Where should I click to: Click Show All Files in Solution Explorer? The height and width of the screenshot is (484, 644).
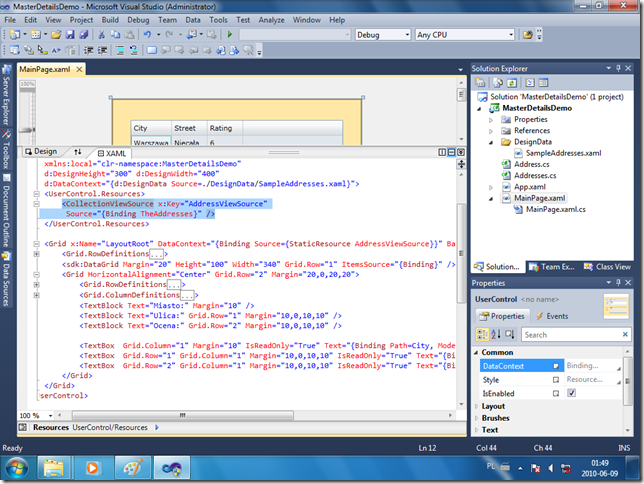tap(498, 83)
